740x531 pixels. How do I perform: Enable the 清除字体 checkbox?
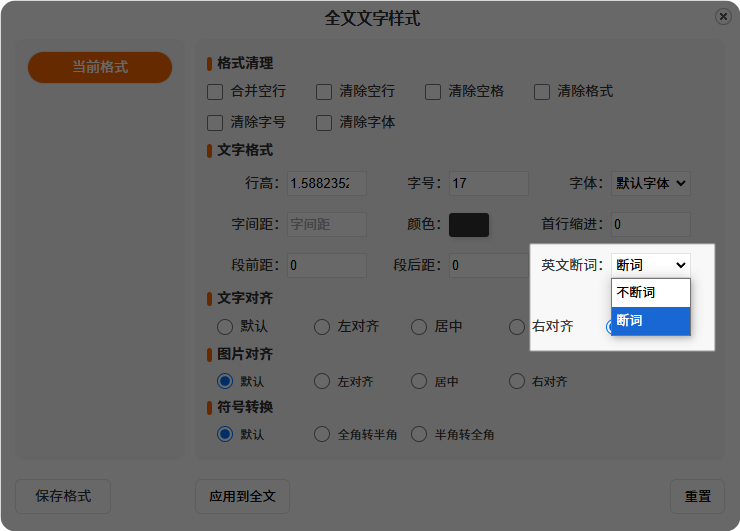pos(324,123)
